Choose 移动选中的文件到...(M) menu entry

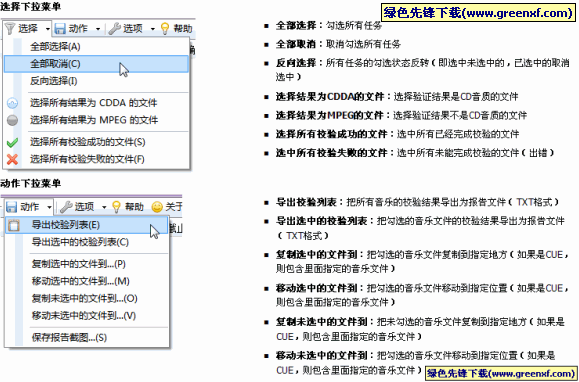tap(87, 282)
